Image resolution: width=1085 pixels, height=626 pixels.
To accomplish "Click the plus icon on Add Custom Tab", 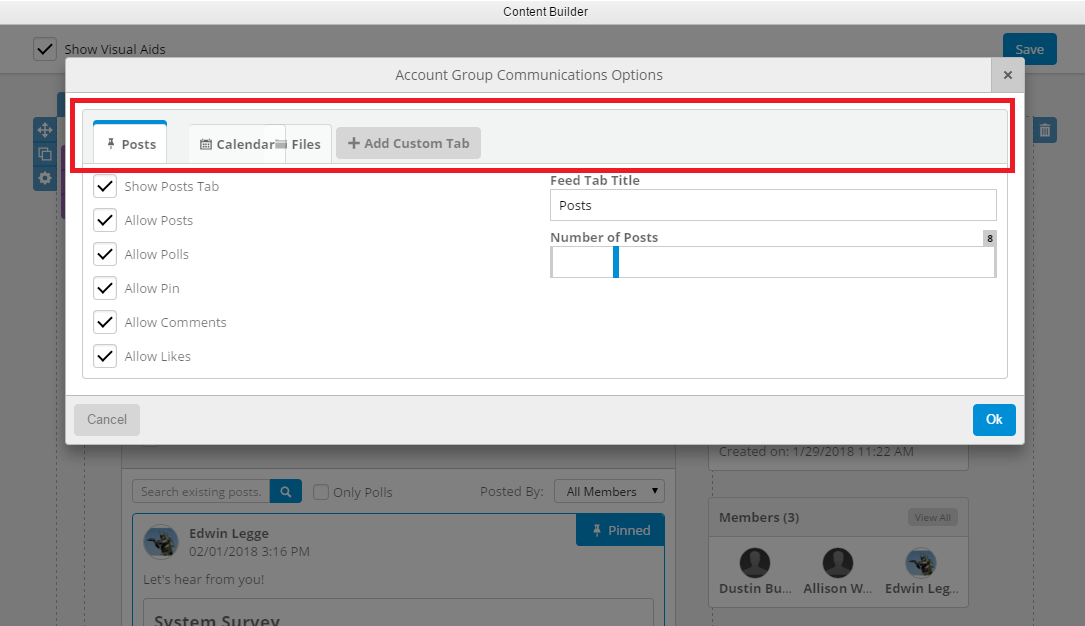I will pos(354,143).
